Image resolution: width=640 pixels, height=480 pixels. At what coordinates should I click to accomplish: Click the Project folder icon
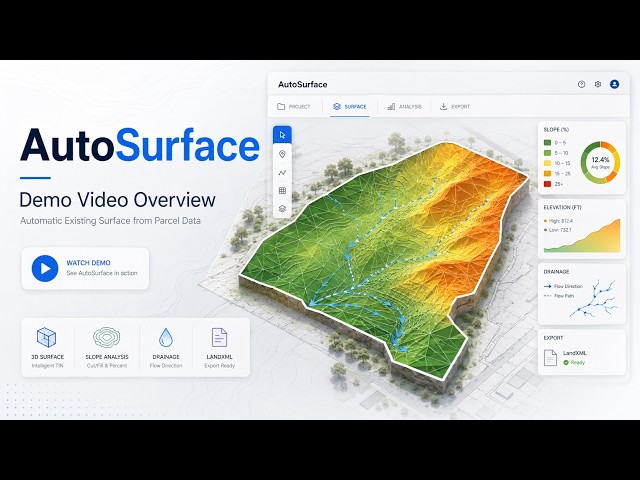tap(281, 107)
